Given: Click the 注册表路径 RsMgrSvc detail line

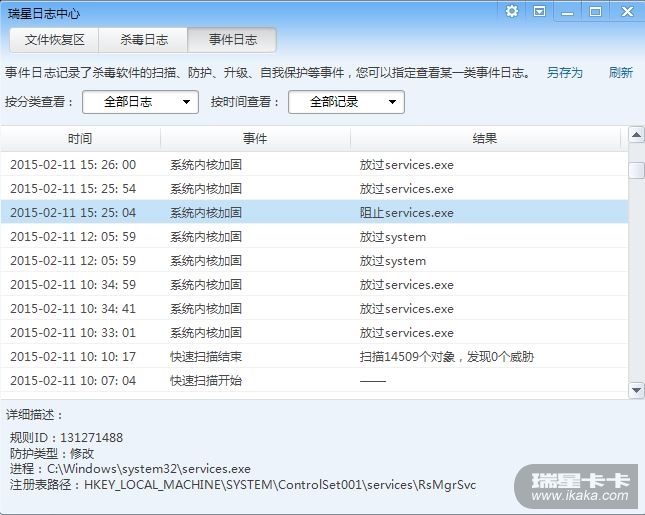Looking at the screenshot, I should 243,485.
